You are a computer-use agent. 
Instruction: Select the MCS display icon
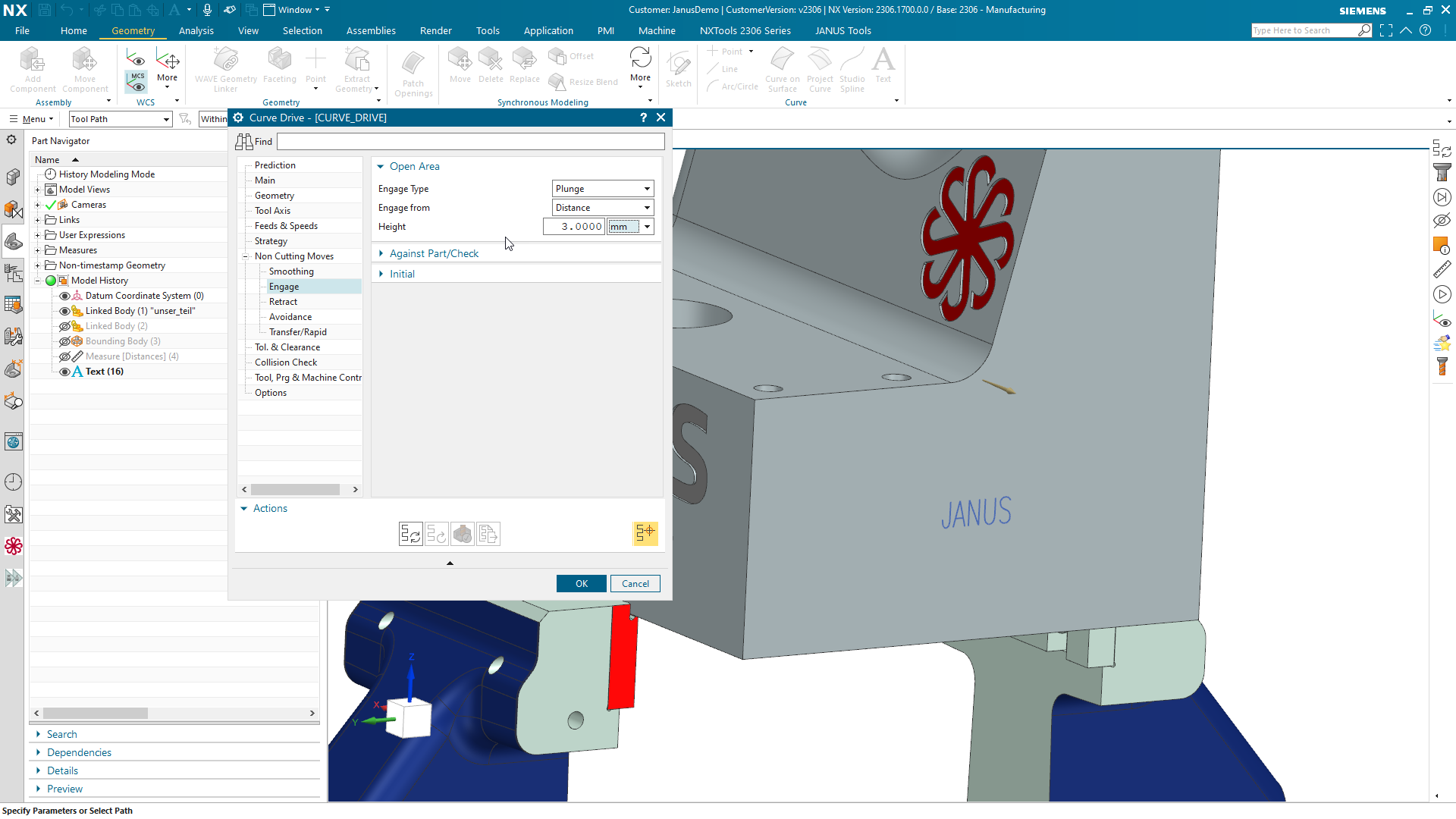[x=136, y=81]
